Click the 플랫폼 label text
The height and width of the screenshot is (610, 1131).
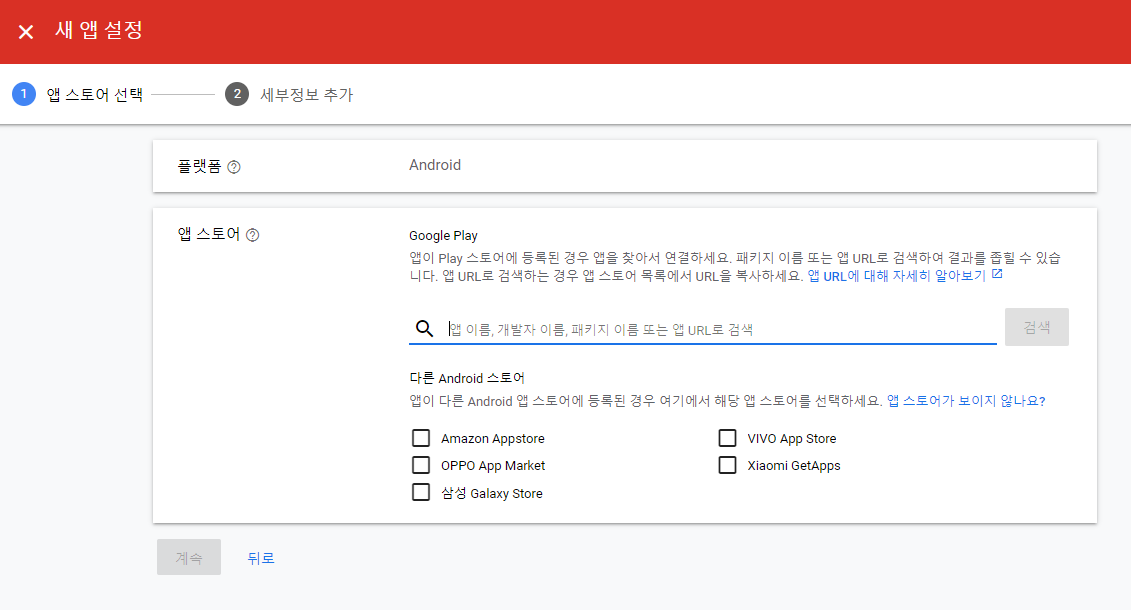pyautogui.click(x=199, y=167)
